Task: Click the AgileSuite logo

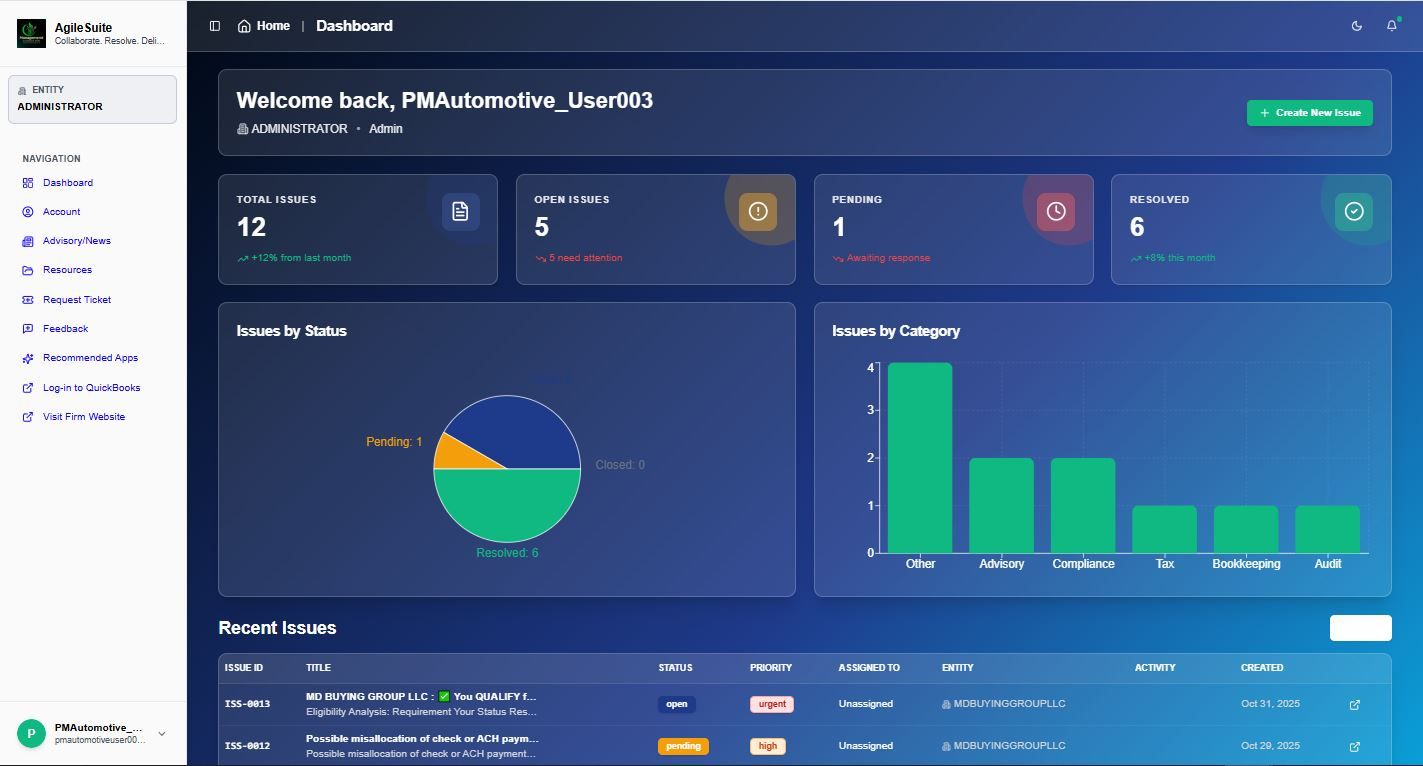Action: tap(31, 33)
